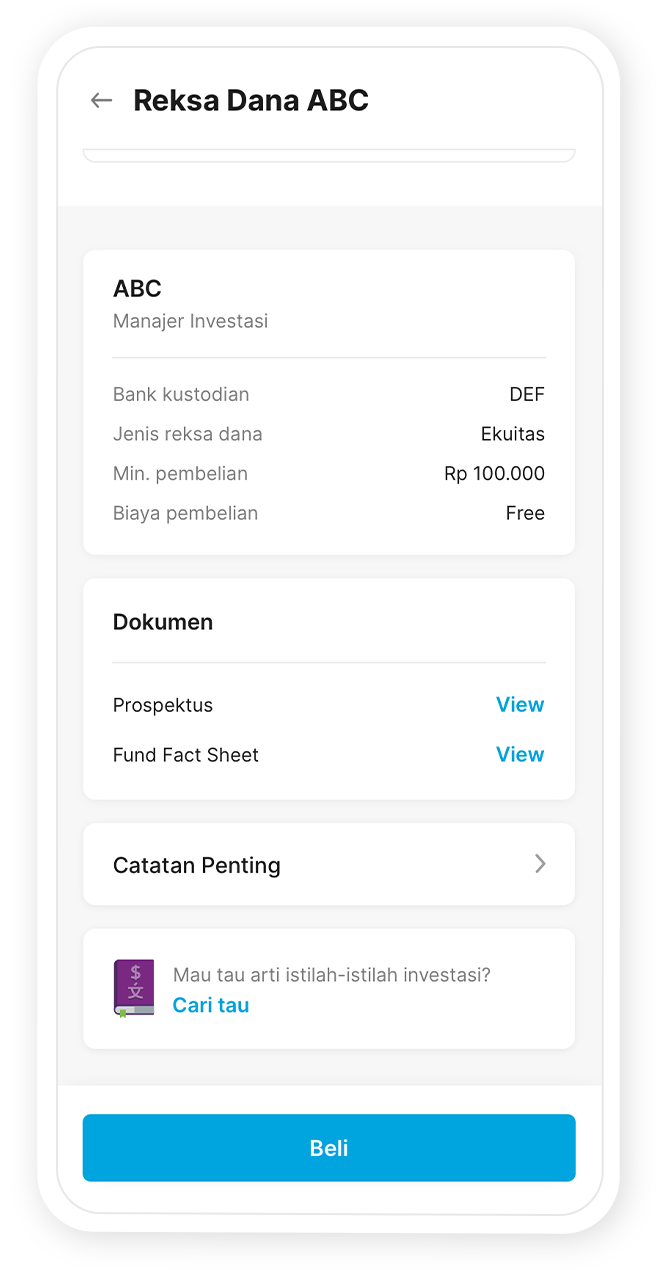Click the Dokumen section heading
Screen dimensions: 667x1270
pos(163,622)
